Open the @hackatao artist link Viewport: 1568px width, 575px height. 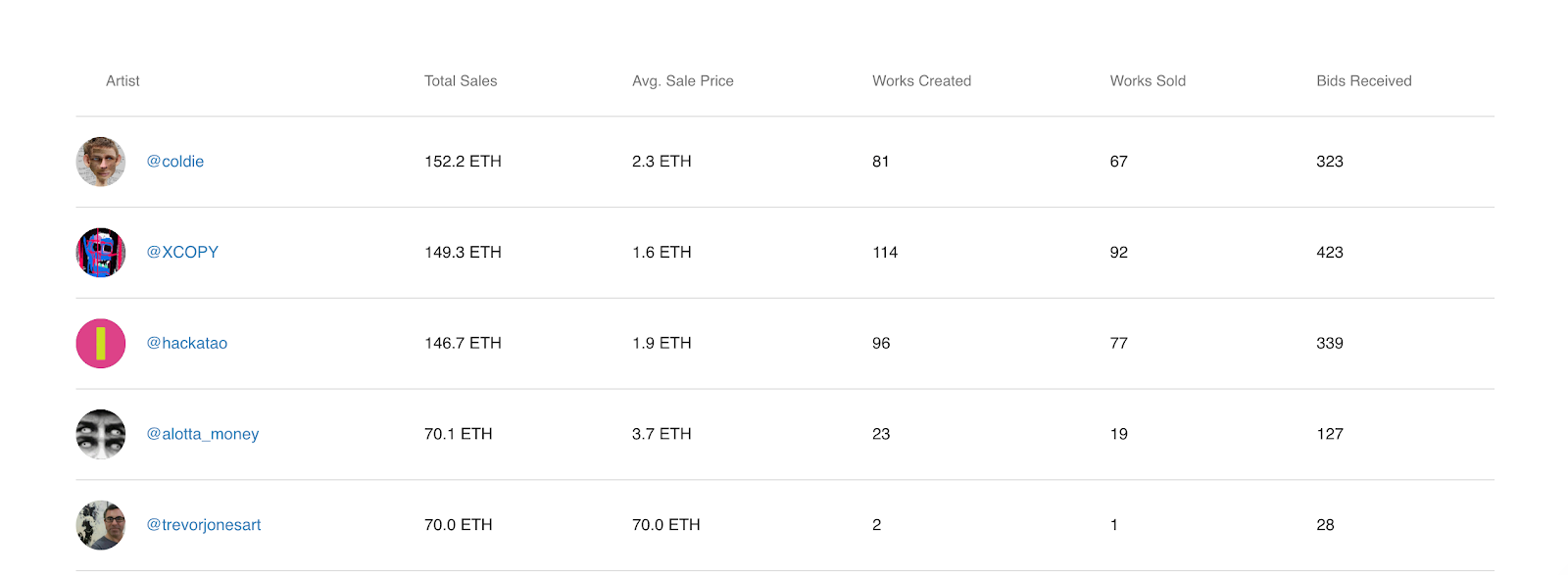point(187,344)
